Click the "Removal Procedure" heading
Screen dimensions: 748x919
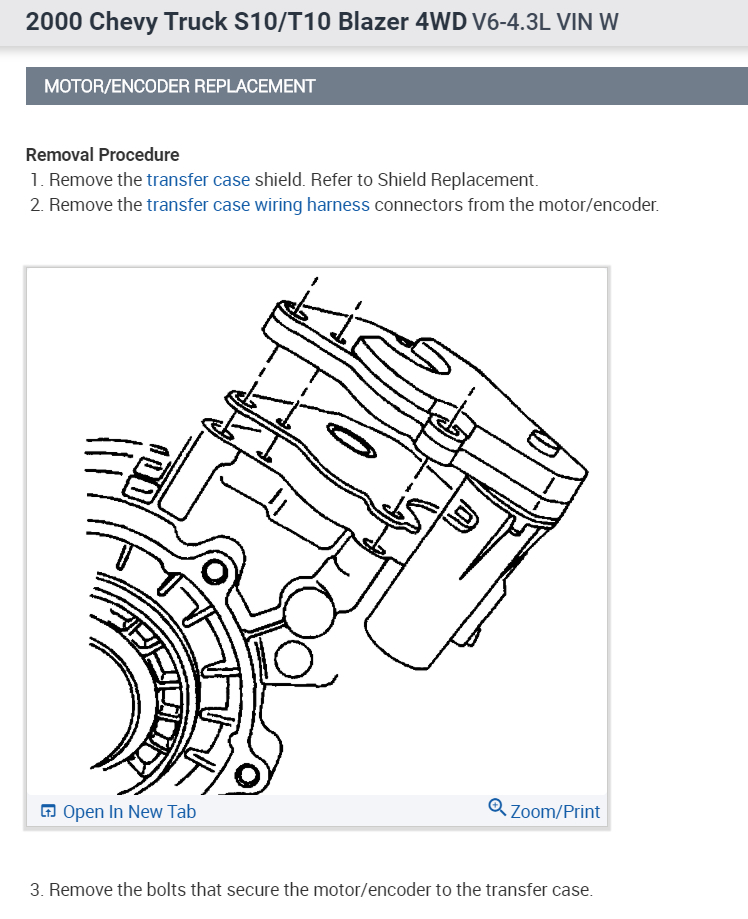(x=103, y=155)
